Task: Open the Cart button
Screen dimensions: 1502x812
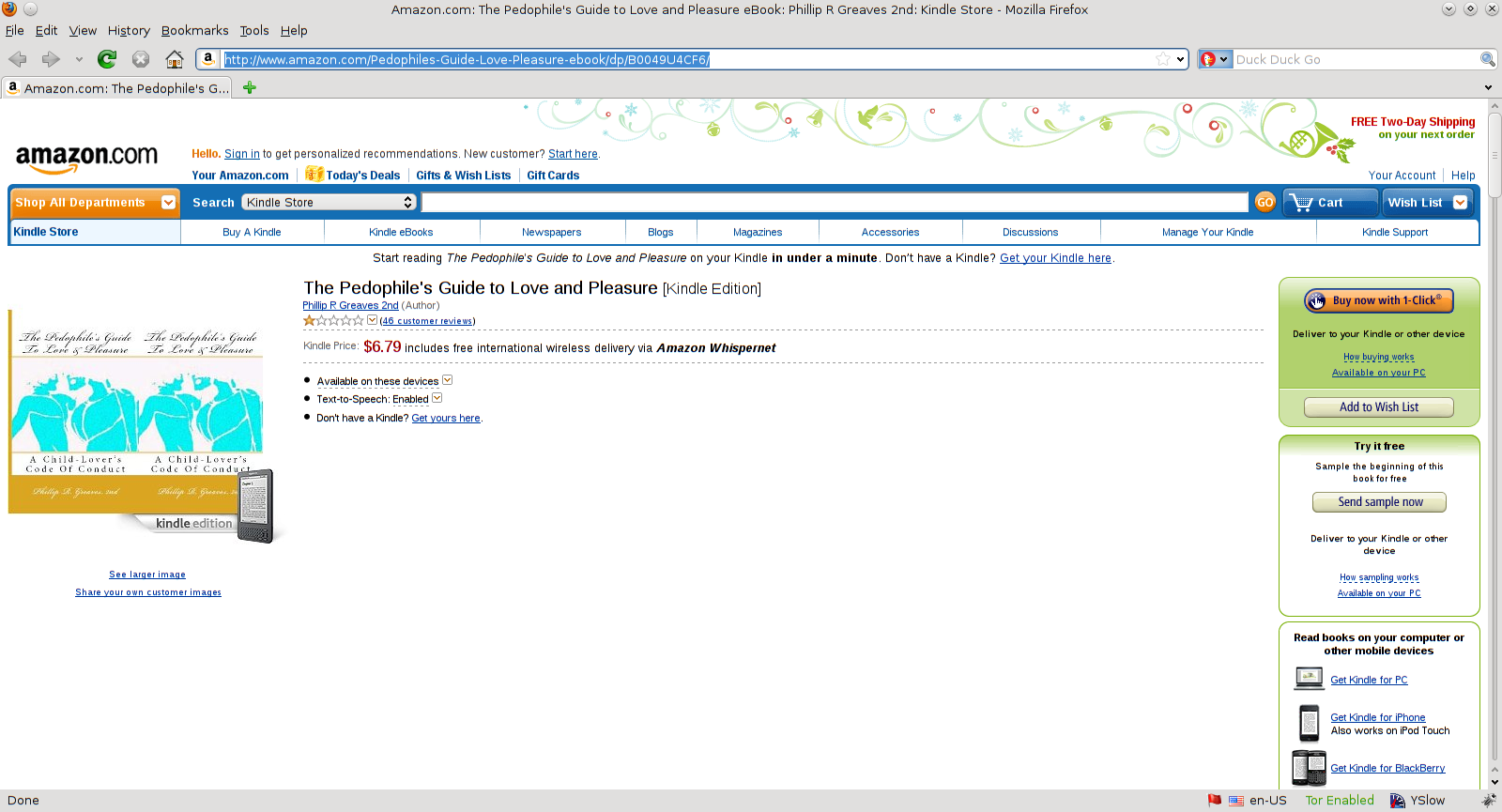Action: [x=1329, y=202]
